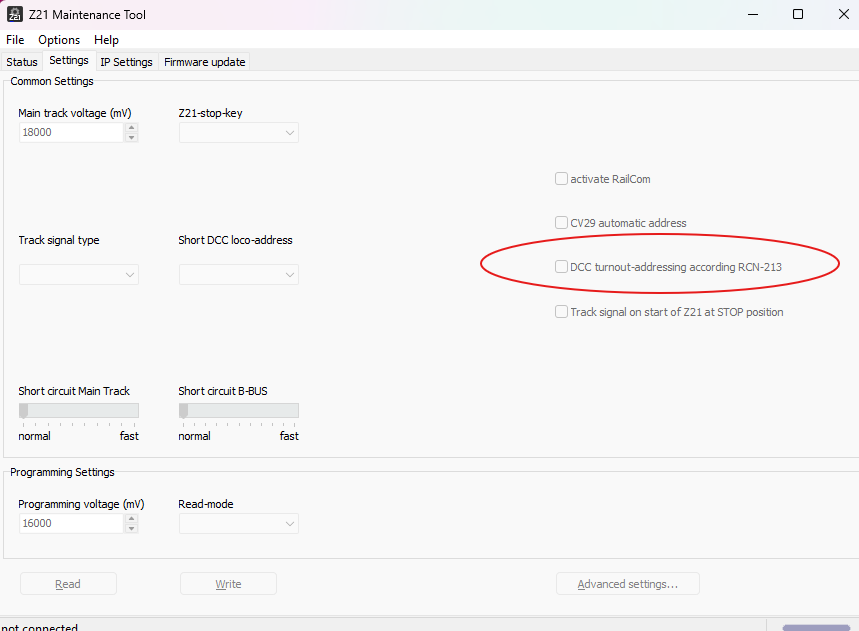
Task: Toggle CV29 automatic address checkbox
Action: coord(562,223)
